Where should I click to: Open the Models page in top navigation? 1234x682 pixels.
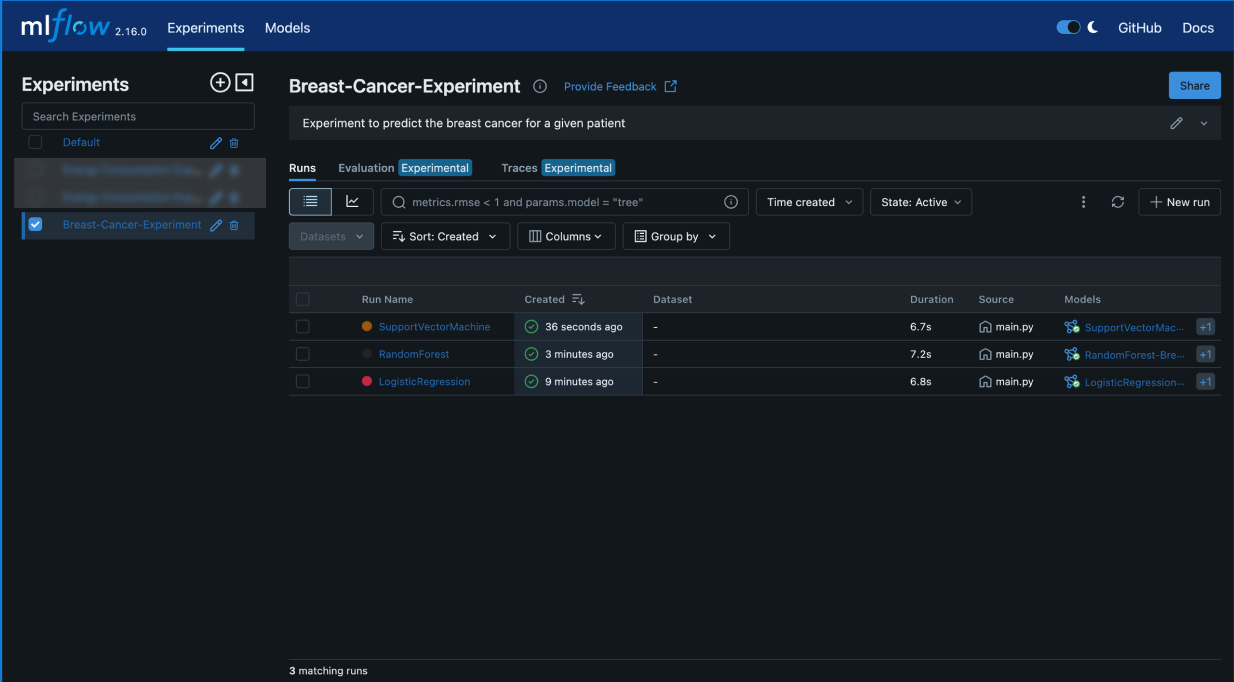tap(287, 28)
